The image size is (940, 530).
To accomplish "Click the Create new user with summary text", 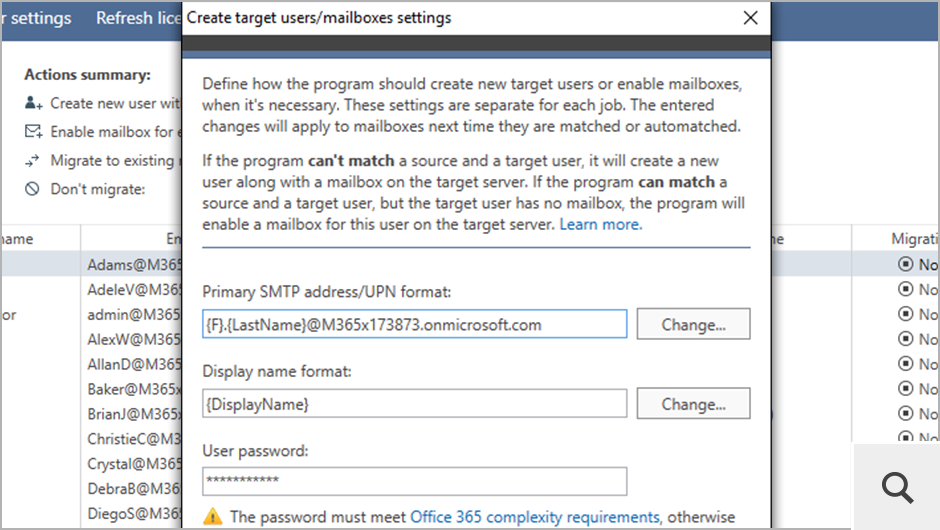I will tap(116, 103).
